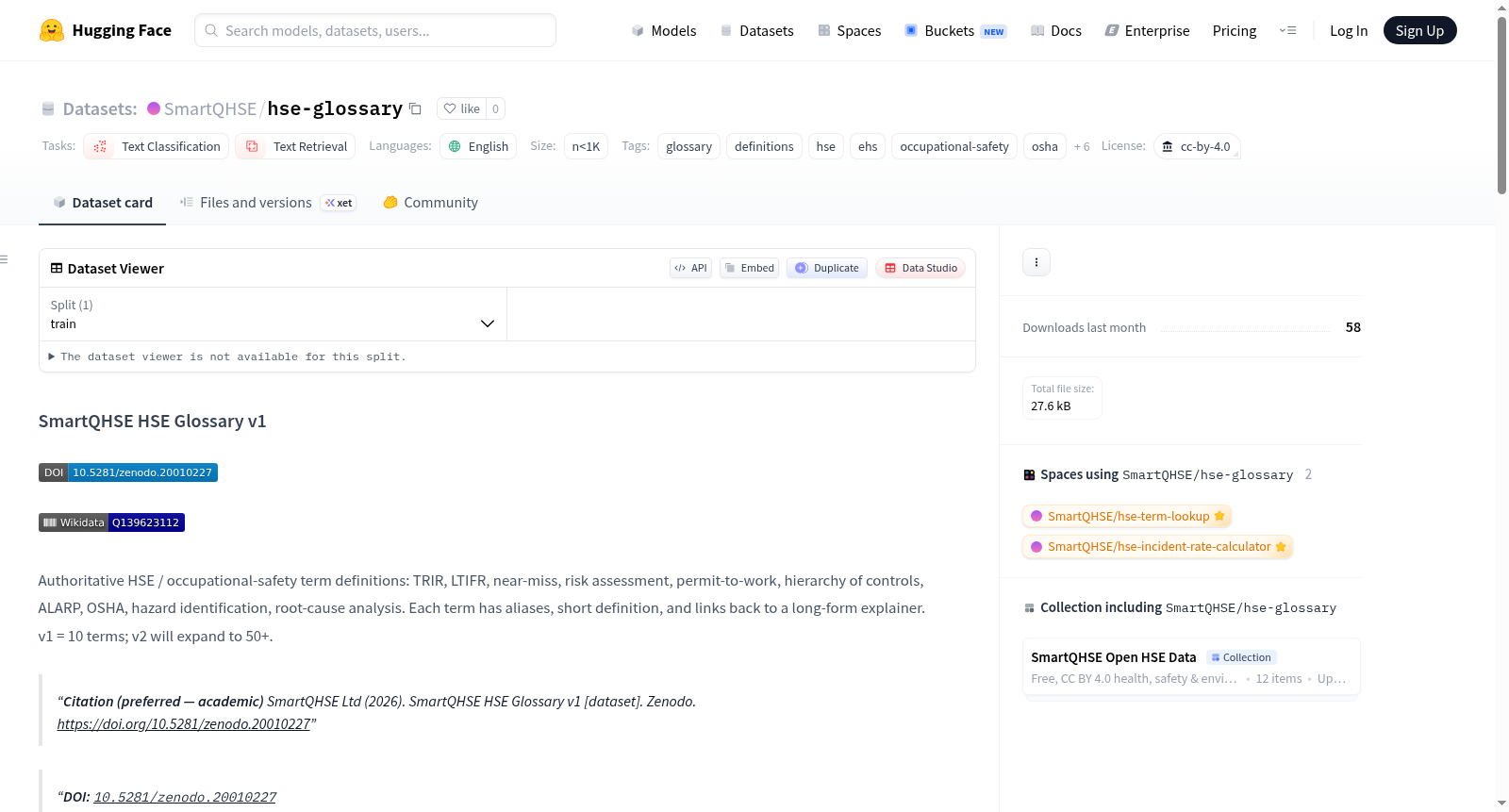This screenshot has height=812, width=1509.
Task: Click the osha tag
Action: click(x=1045, y=146)
